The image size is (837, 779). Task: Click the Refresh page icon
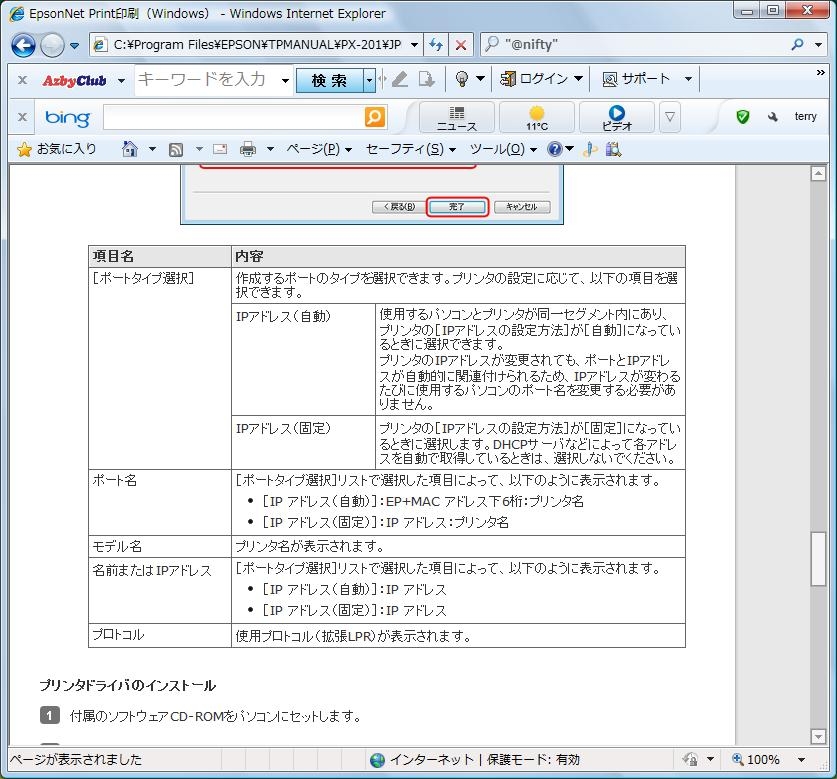coord(435,45)
